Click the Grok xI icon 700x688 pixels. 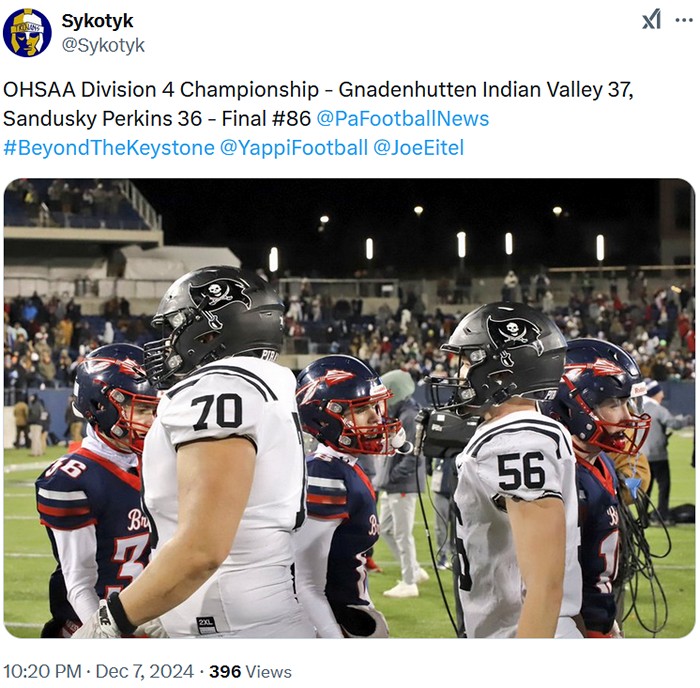[x=651, y=20]
